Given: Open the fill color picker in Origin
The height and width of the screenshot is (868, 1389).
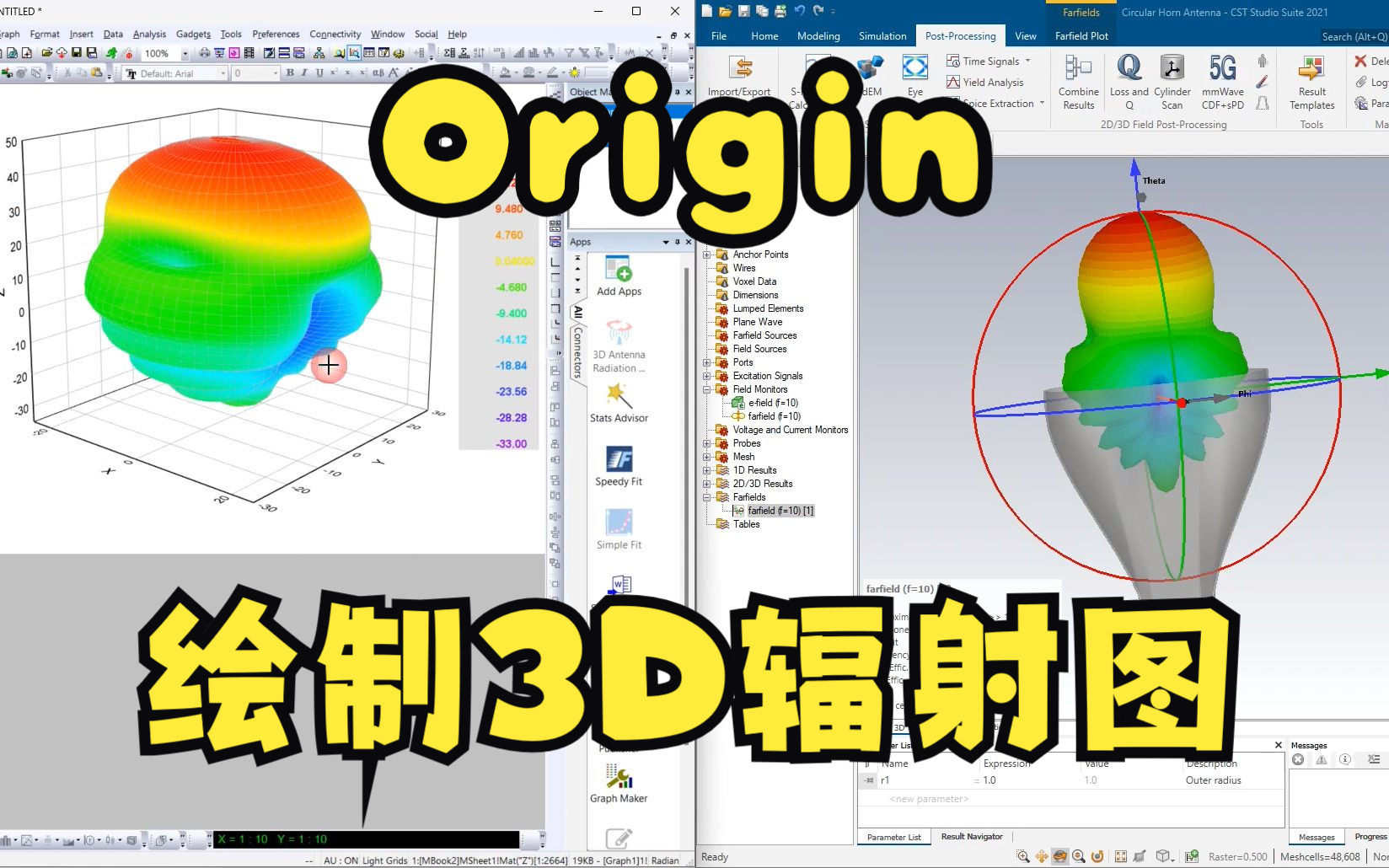Looking at the screenshot, I should click(x=505, y=73).
